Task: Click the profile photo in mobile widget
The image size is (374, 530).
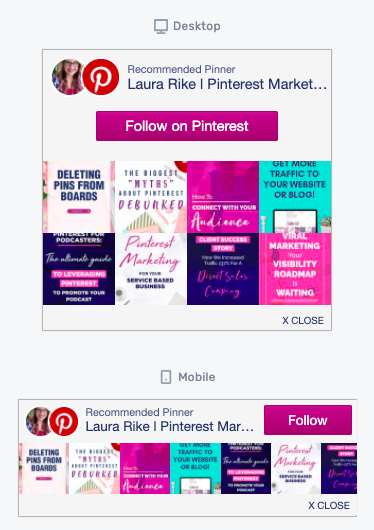Action: coord(38,421)
